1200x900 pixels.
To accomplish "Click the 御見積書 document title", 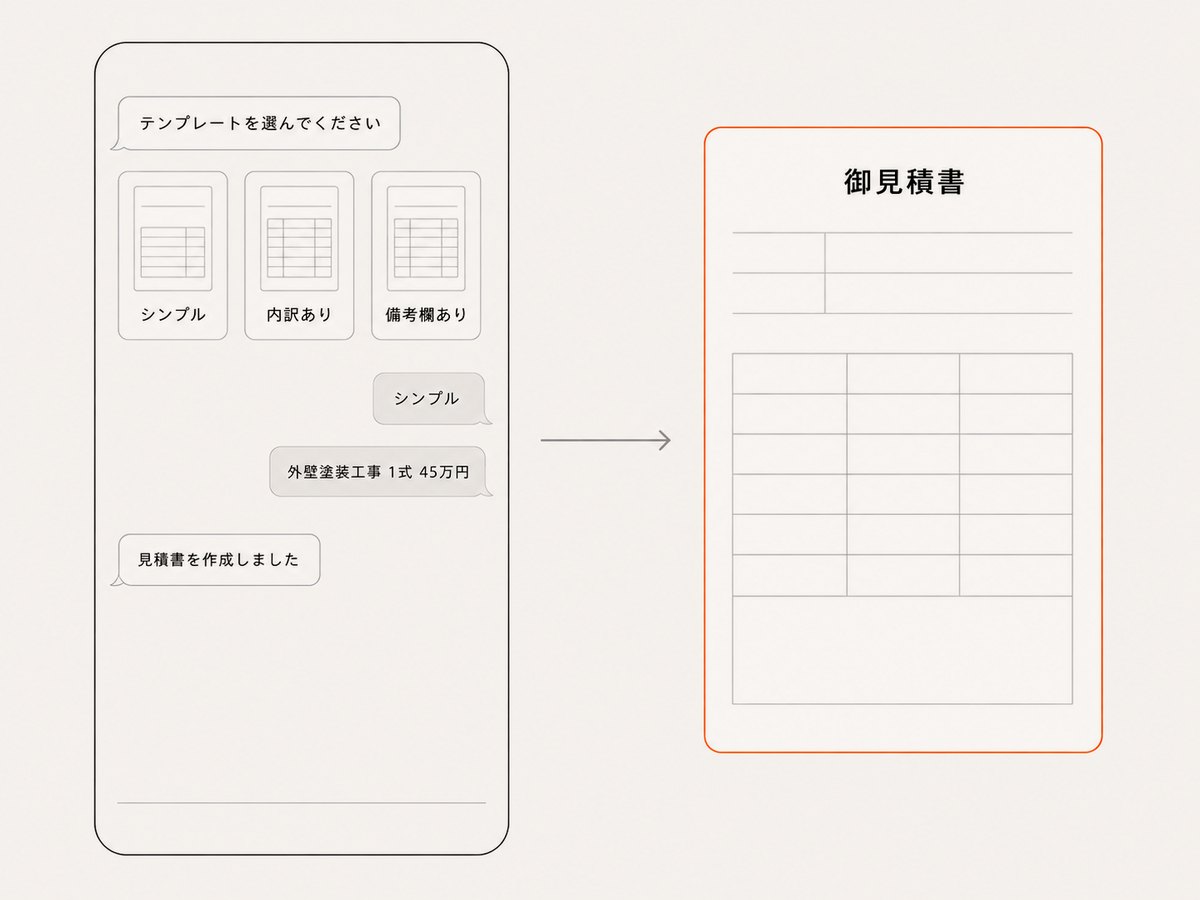I will point(904,183).
